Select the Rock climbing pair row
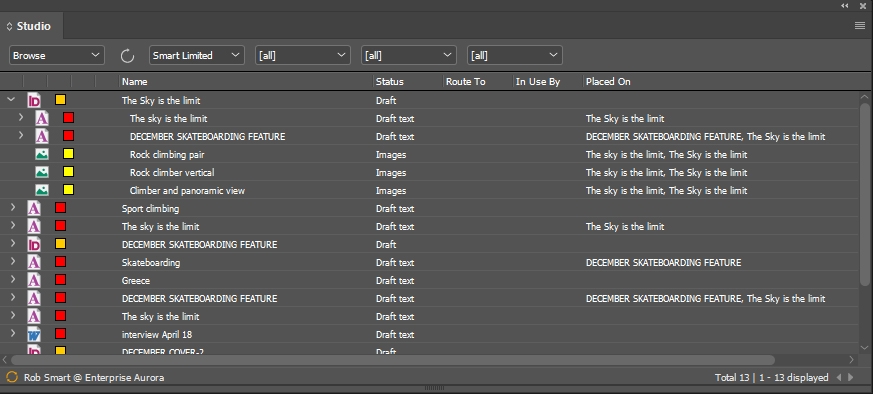This screenshot has width=873, height=394. pyautogui.click(x=428, y=154)
